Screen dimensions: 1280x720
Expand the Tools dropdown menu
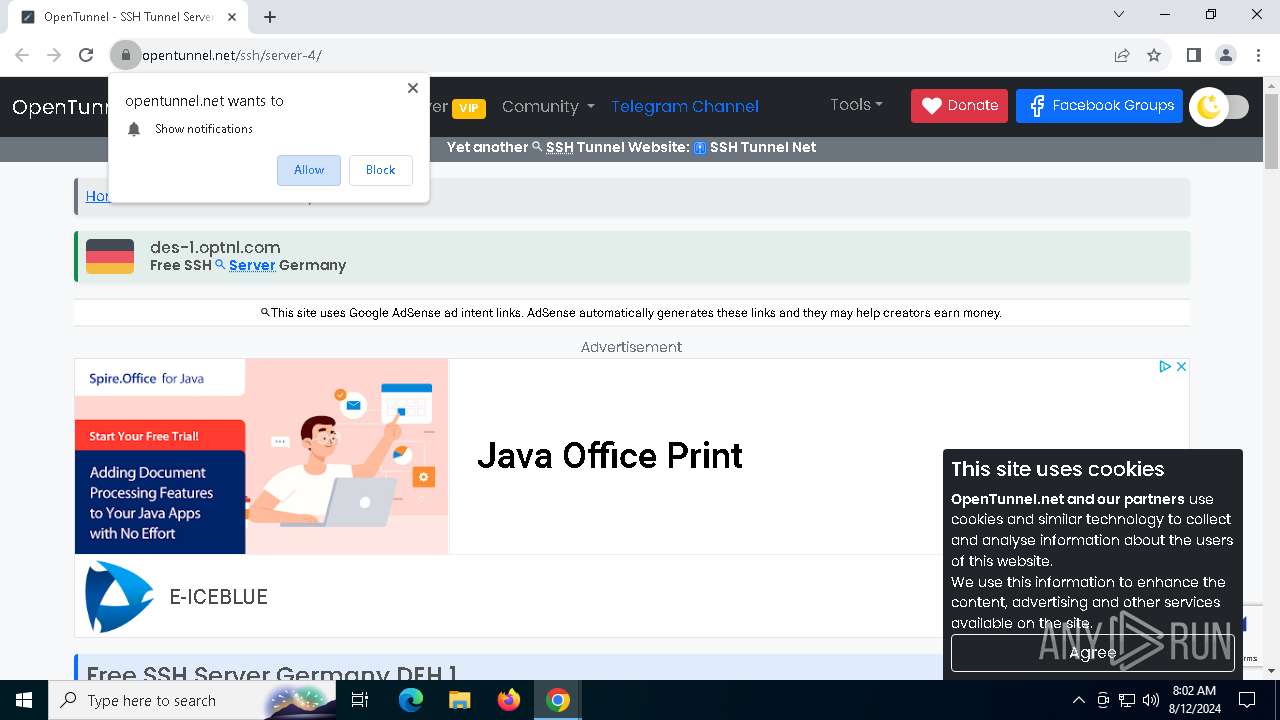pyautogui.click(x=856, y=104)
